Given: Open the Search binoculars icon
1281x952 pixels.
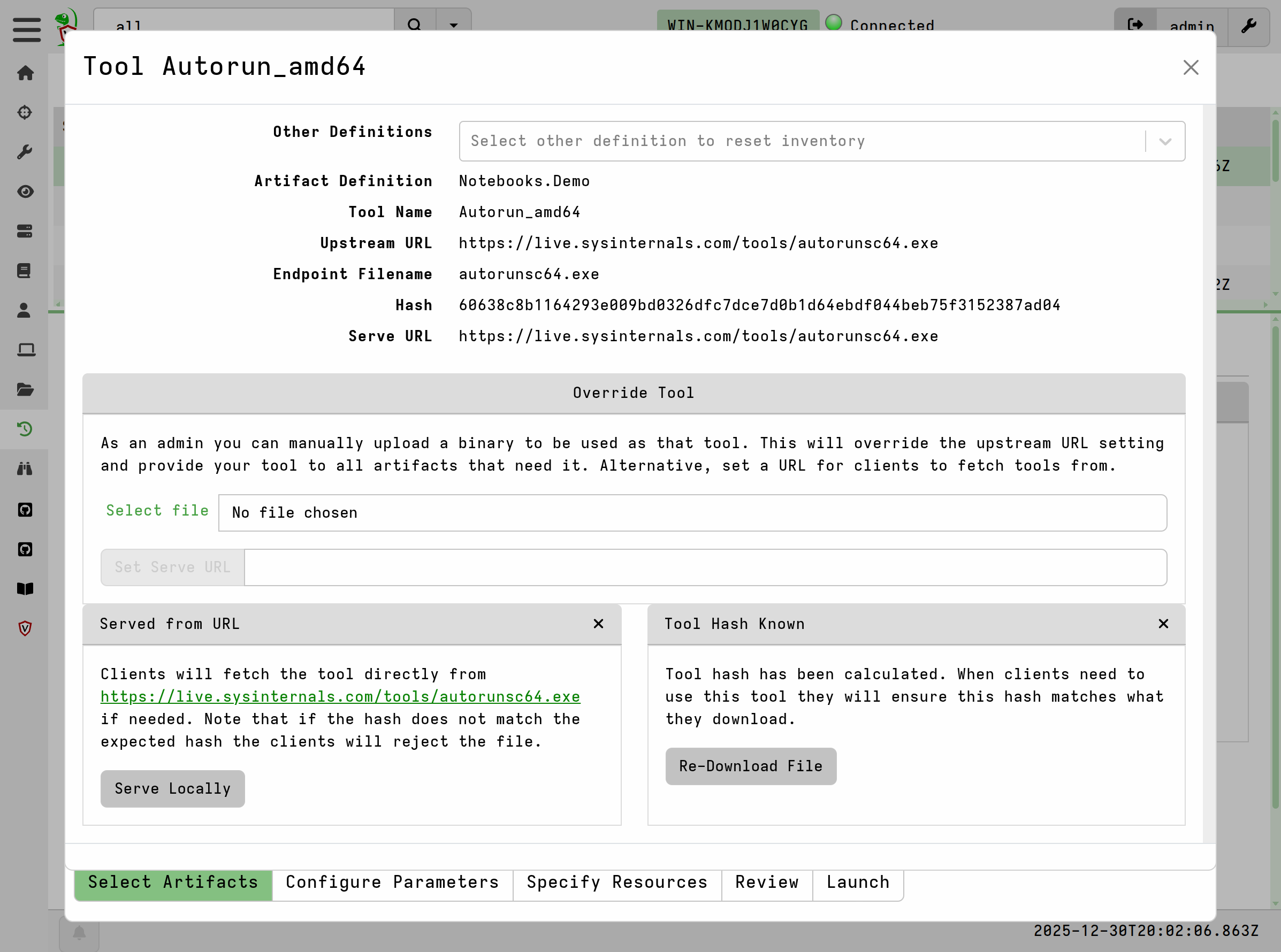Looking at the screenshot, I should pyautogui.click(x=25, y=469).
